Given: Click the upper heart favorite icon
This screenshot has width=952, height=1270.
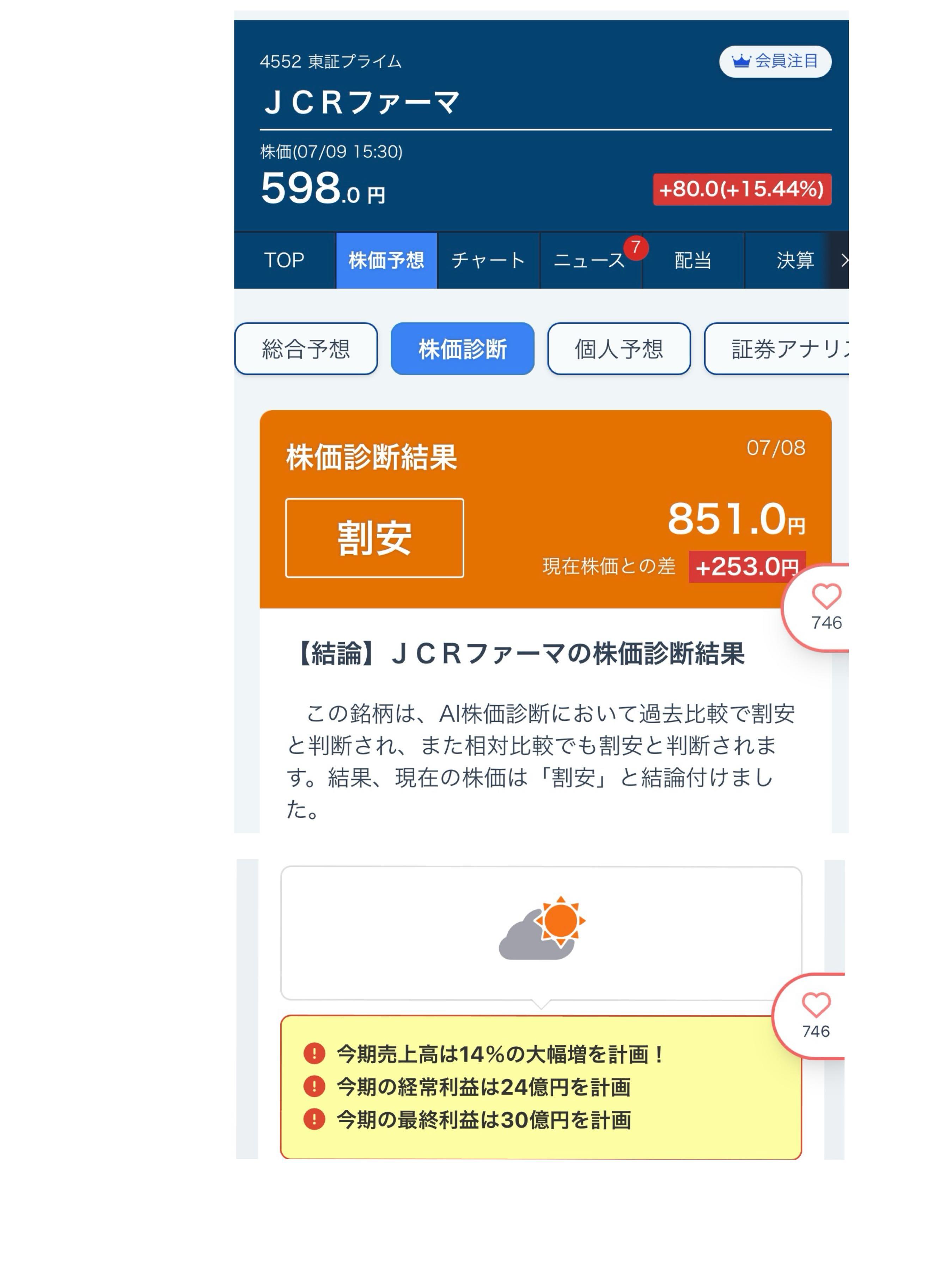Looking at the screenshot, I should click(826, 597).
